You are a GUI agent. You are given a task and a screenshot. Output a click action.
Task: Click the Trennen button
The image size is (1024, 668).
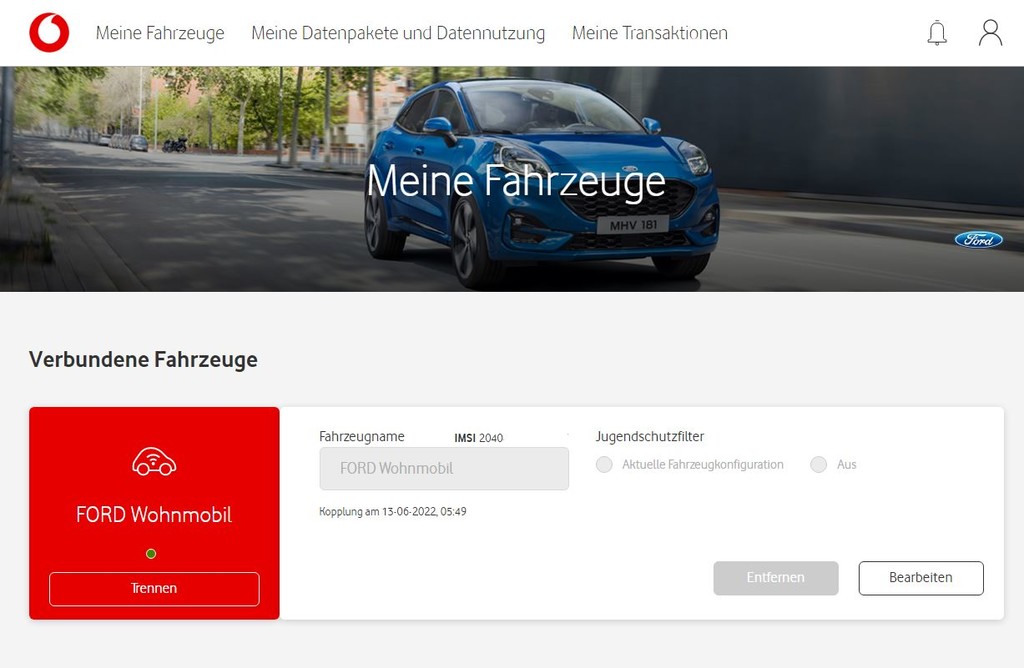click(154, 589)
